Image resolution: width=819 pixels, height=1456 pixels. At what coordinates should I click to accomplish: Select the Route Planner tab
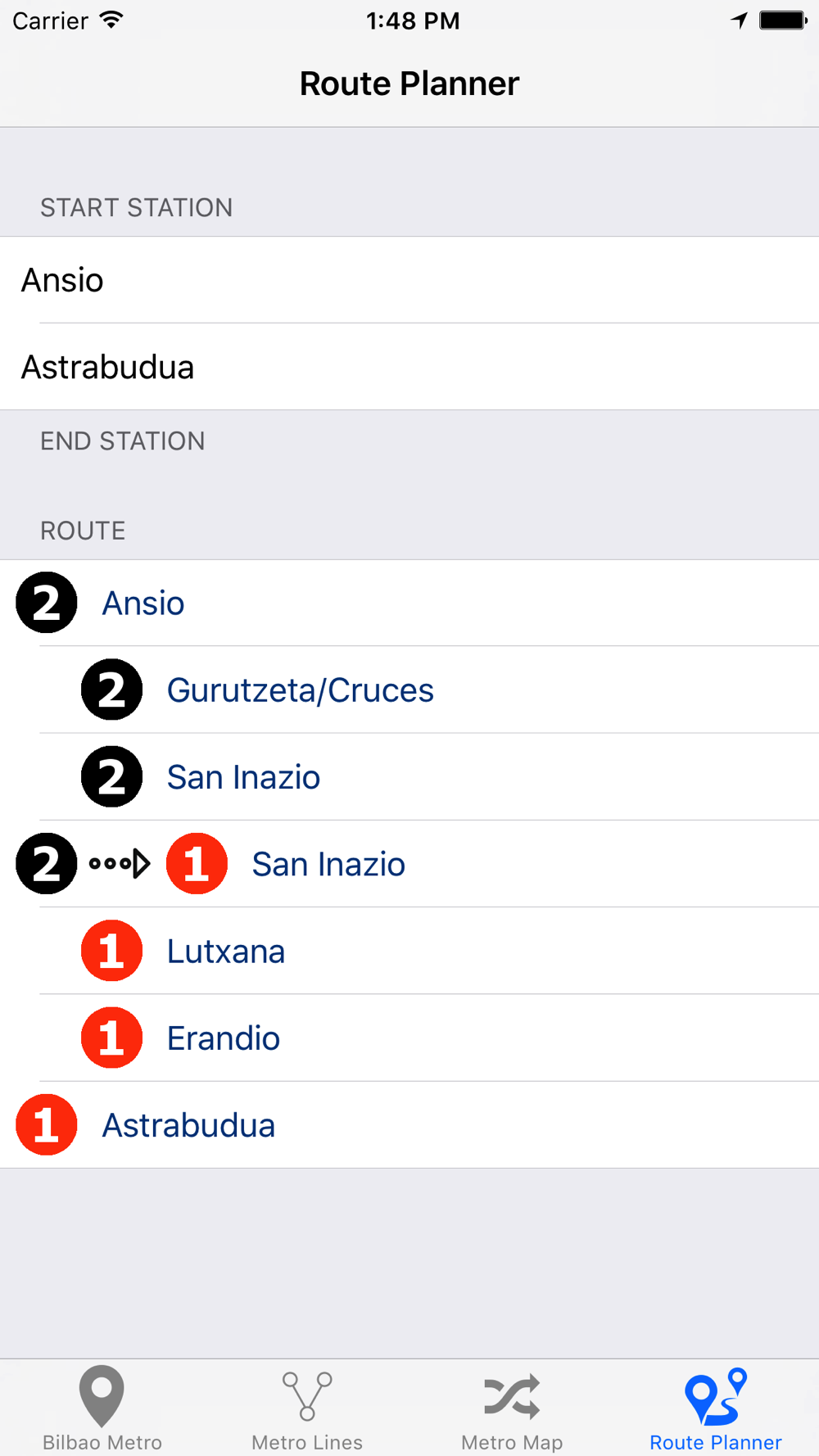tap(716, 1409)
